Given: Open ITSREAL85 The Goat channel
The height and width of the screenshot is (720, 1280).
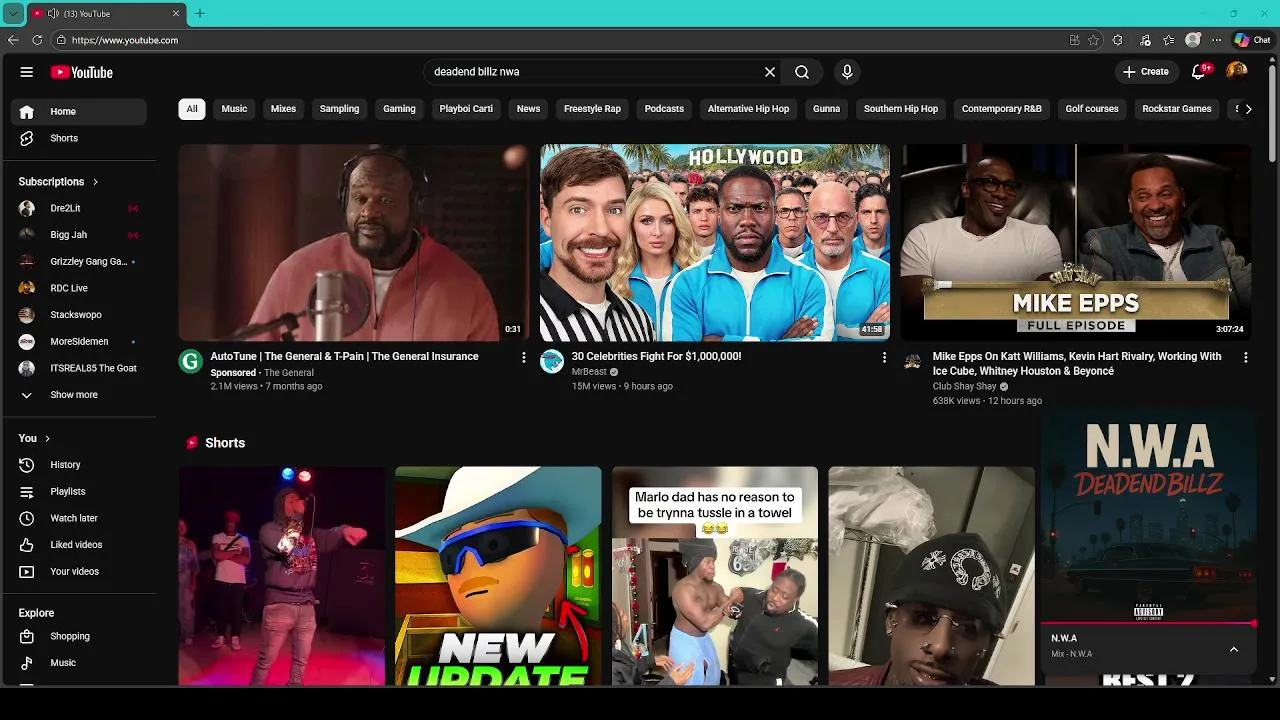Looking at the screenshot, I should 79,368.
